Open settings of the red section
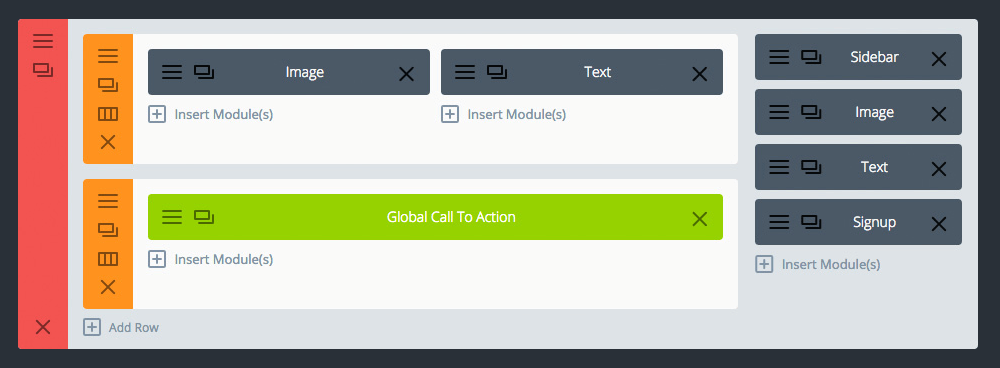This screenshot has height=368, width=1000. [43, 41]
